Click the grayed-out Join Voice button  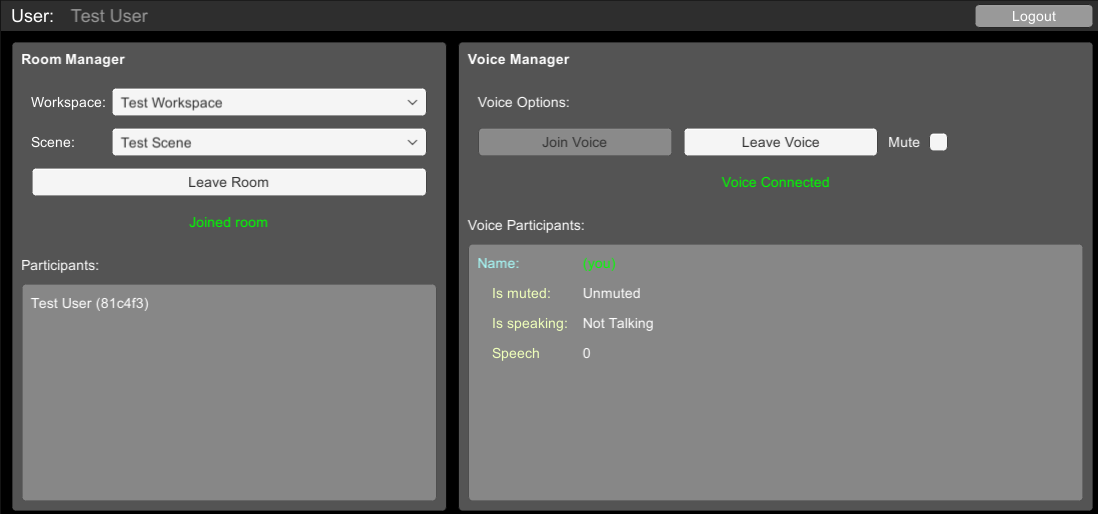[x=575, y=142]
